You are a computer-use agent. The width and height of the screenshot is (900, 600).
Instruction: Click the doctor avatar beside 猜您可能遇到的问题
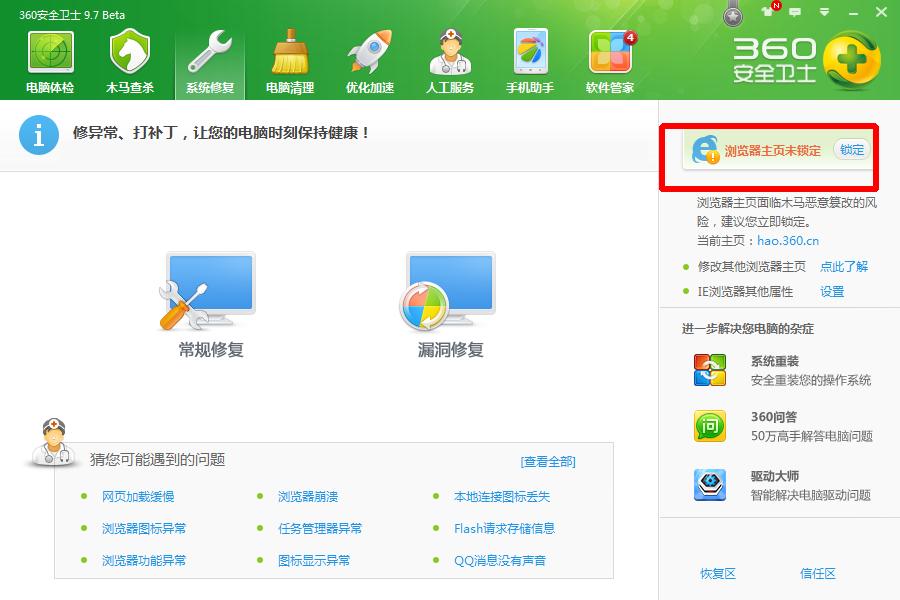tap(53, 442)
